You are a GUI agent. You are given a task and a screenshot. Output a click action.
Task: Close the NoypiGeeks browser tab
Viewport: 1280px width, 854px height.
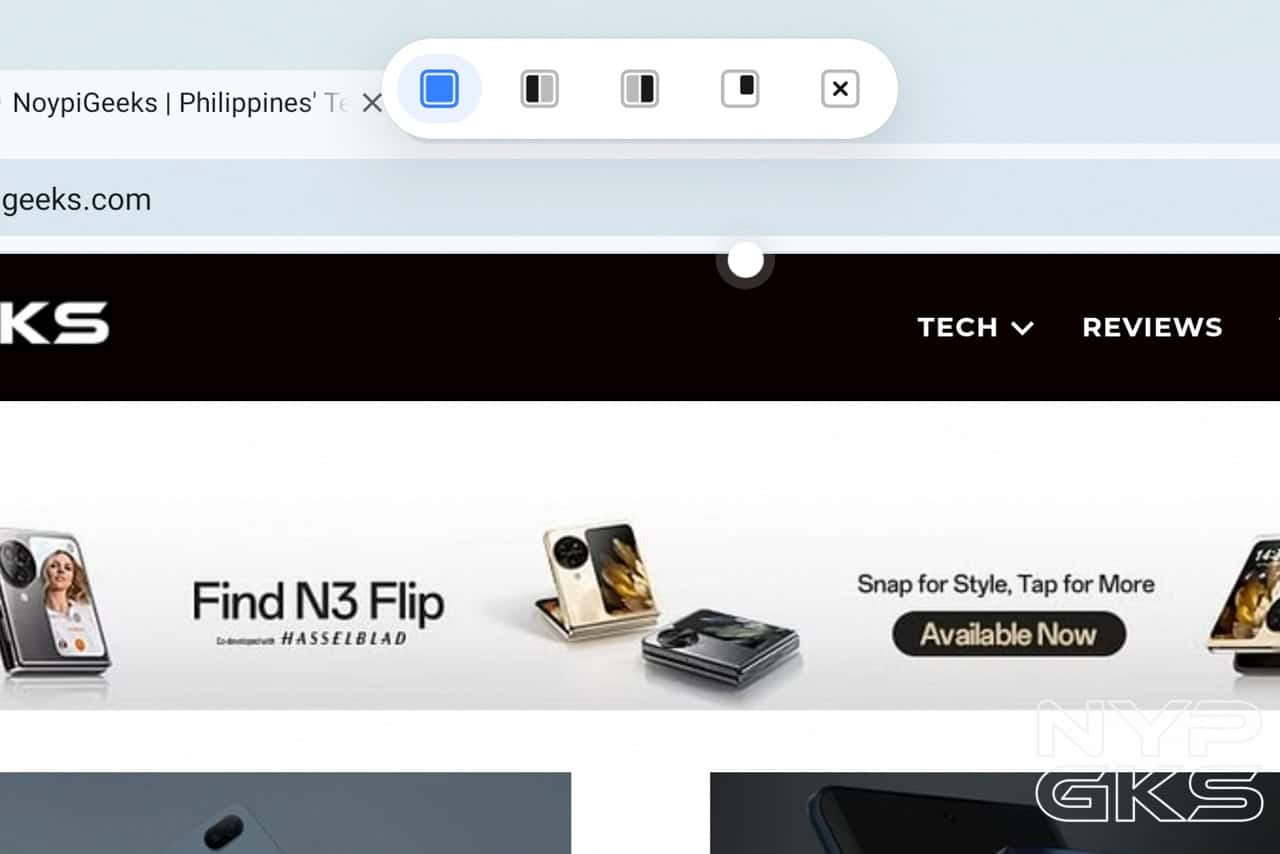372,103
